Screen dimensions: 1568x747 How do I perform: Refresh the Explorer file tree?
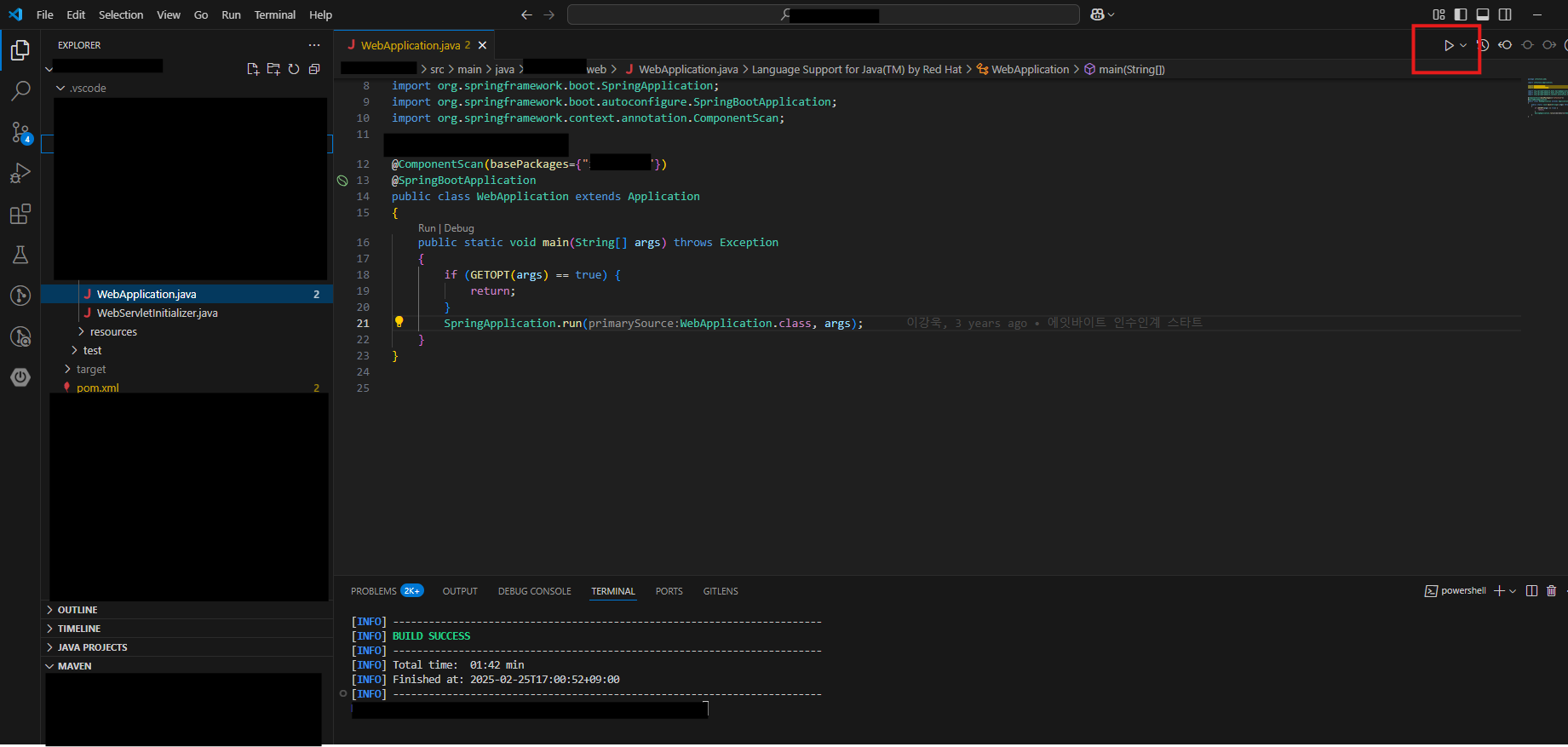(294, 69)
